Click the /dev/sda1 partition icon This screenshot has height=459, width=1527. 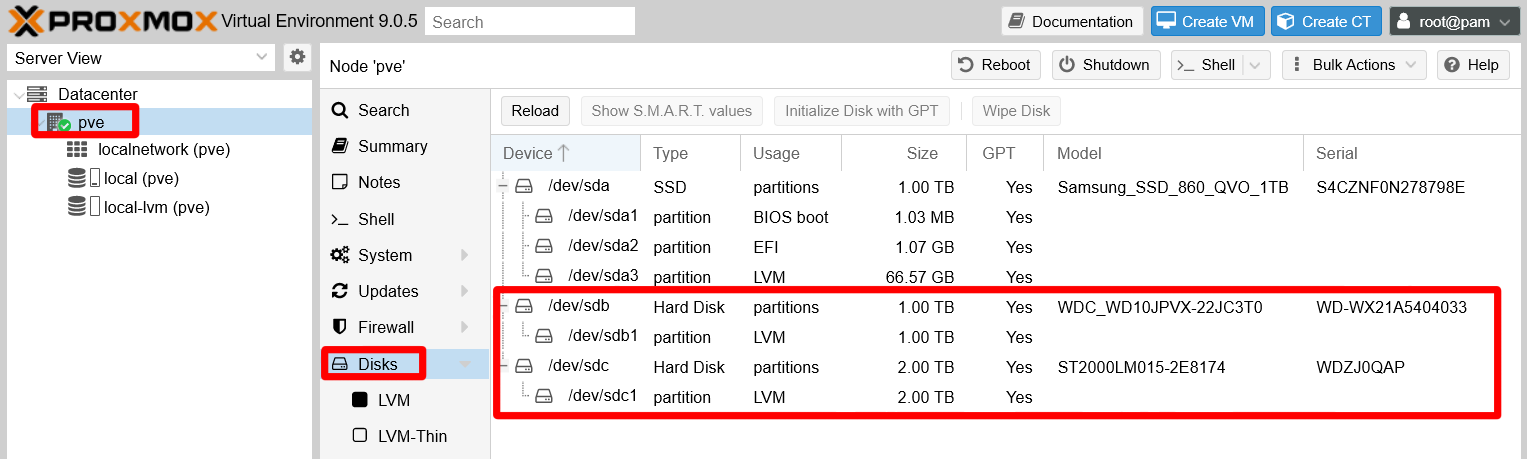(544, 217)
